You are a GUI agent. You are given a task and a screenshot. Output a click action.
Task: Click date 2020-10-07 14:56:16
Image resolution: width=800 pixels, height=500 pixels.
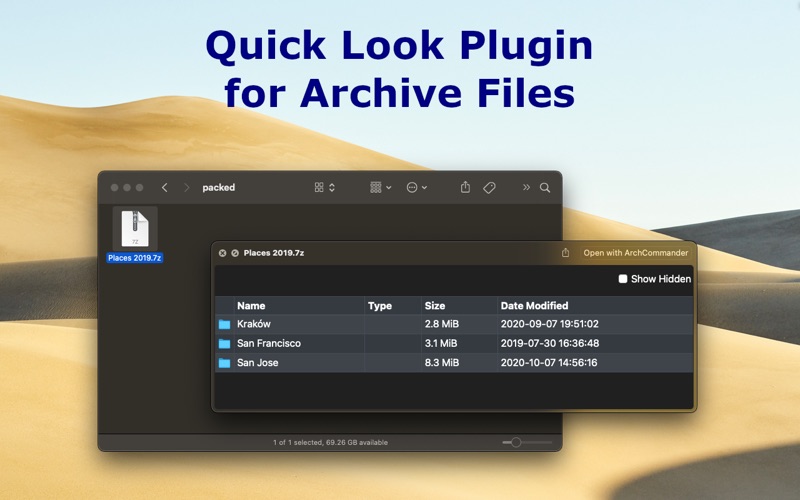pos(549,363)
